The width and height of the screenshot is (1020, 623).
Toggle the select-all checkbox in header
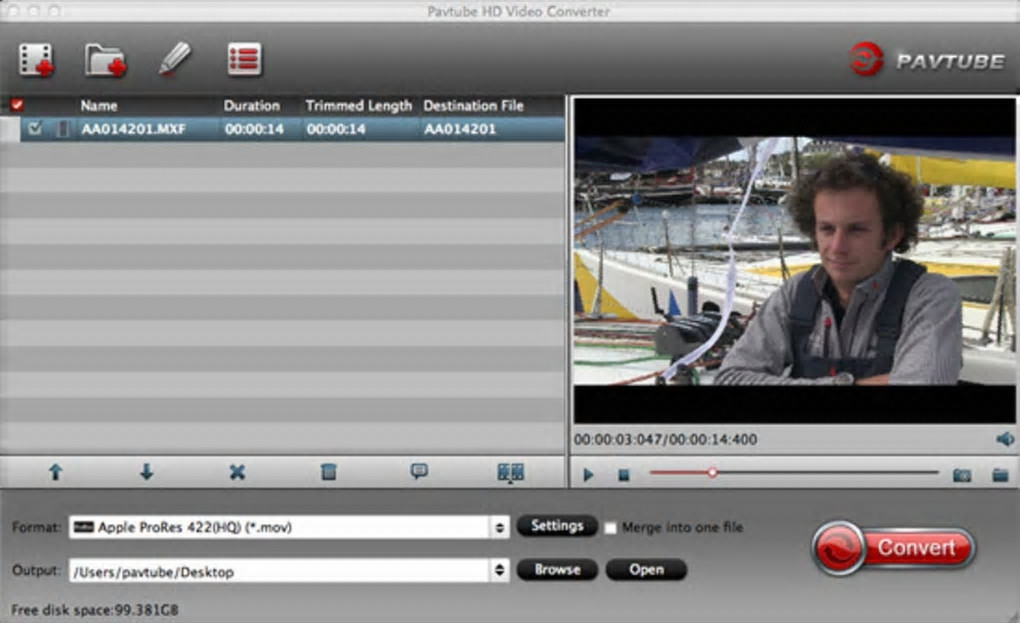pyautogui.click(x=17, y=105)
